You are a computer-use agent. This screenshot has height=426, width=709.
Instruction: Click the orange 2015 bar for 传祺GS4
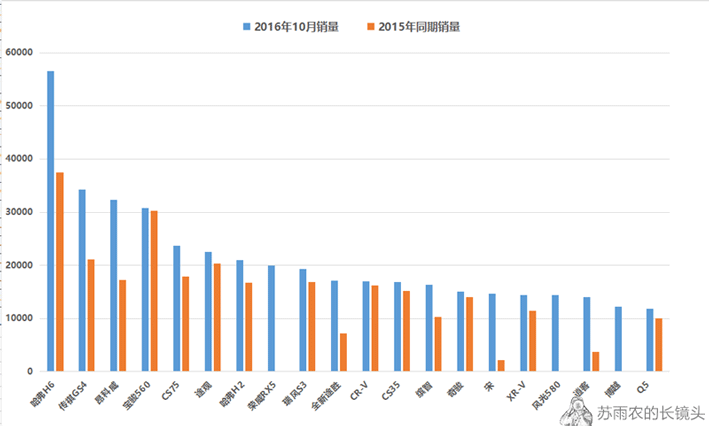point(91,315)
